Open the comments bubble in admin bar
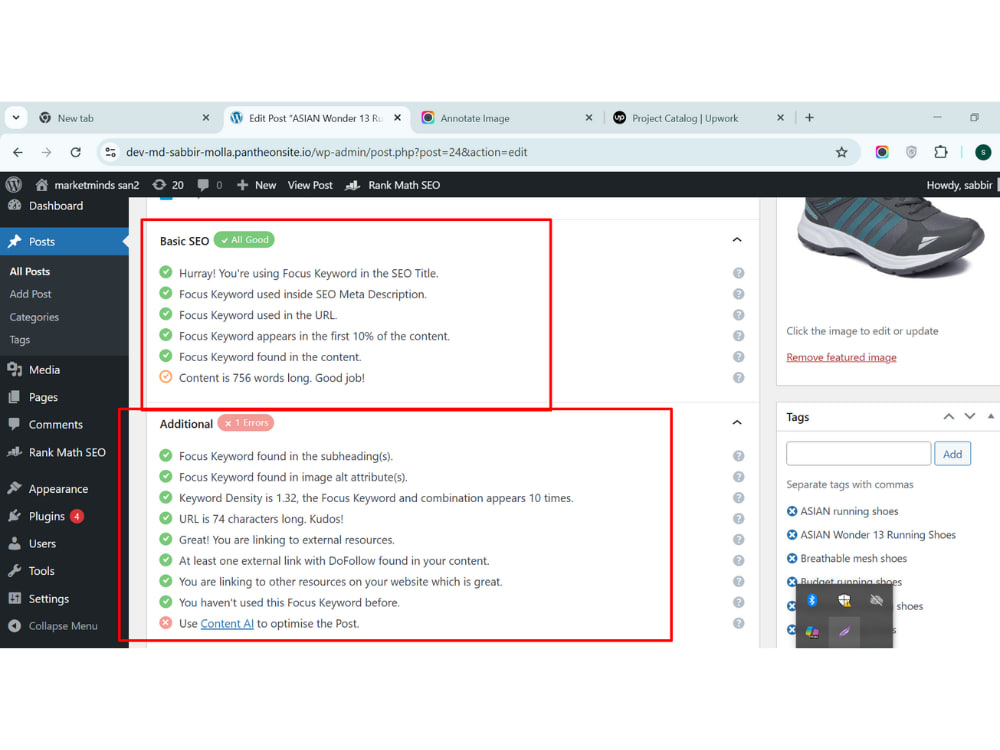The width and height of the screenshot is (1000, 750). pyautogui.click(x=210, y=185)
